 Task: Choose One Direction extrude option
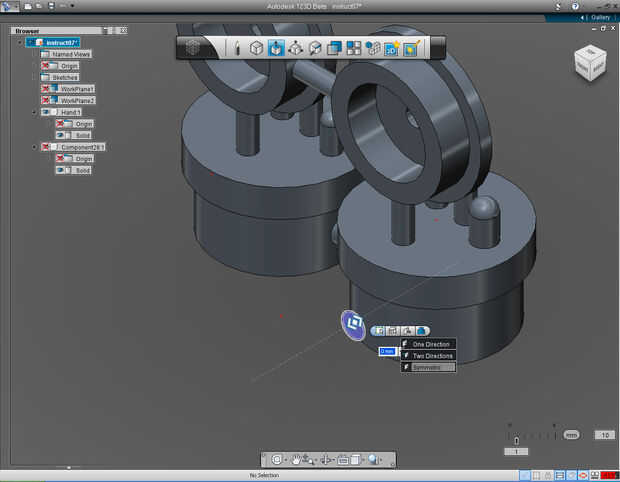[x=428, y=344]
